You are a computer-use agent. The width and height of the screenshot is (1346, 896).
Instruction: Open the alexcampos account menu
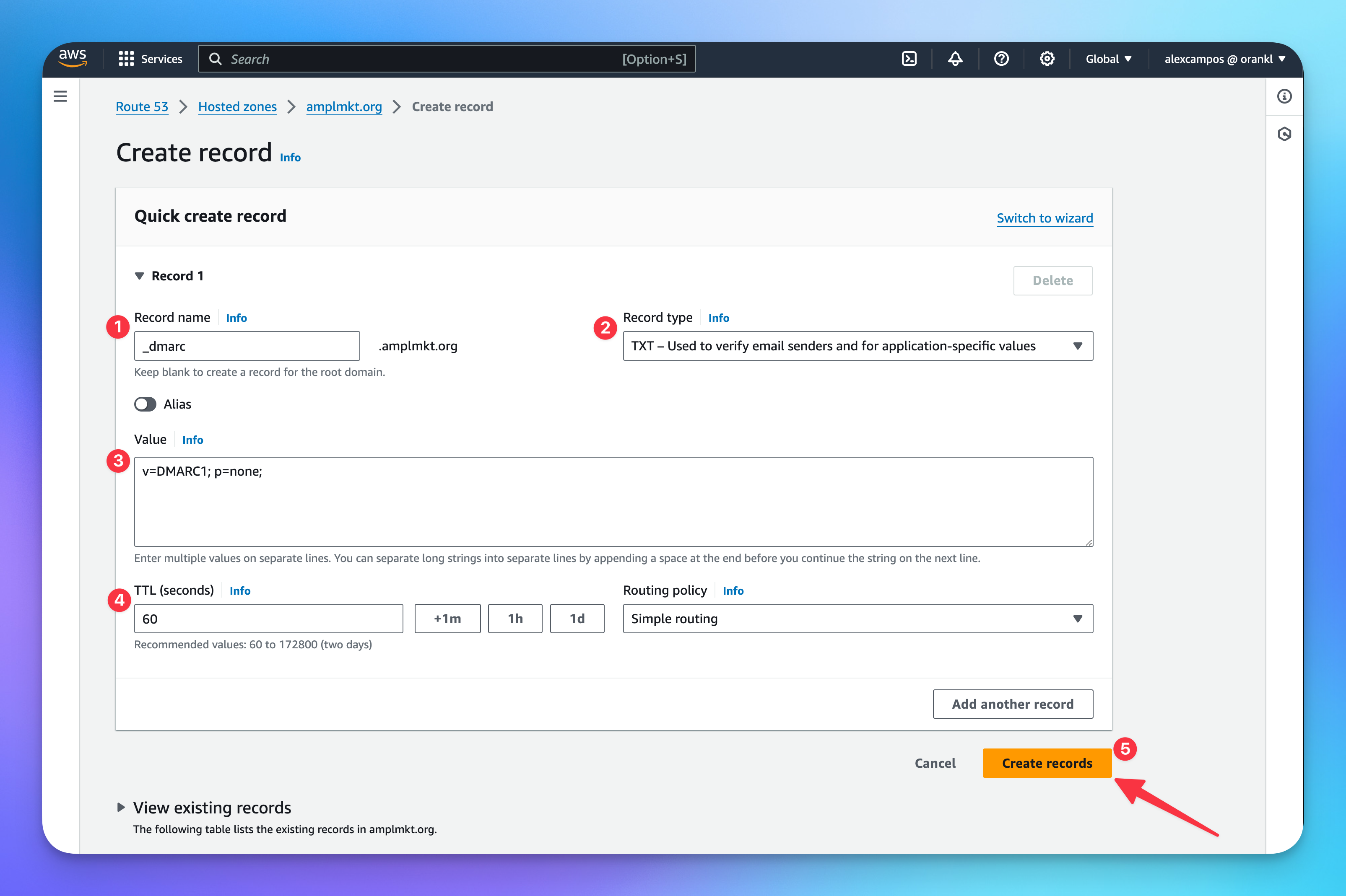1224,59
